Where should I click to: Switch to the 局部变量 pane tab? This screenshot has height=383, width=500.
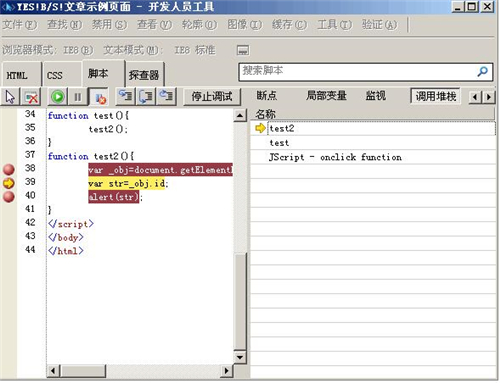pyautogui.click(x=326, y=96)
